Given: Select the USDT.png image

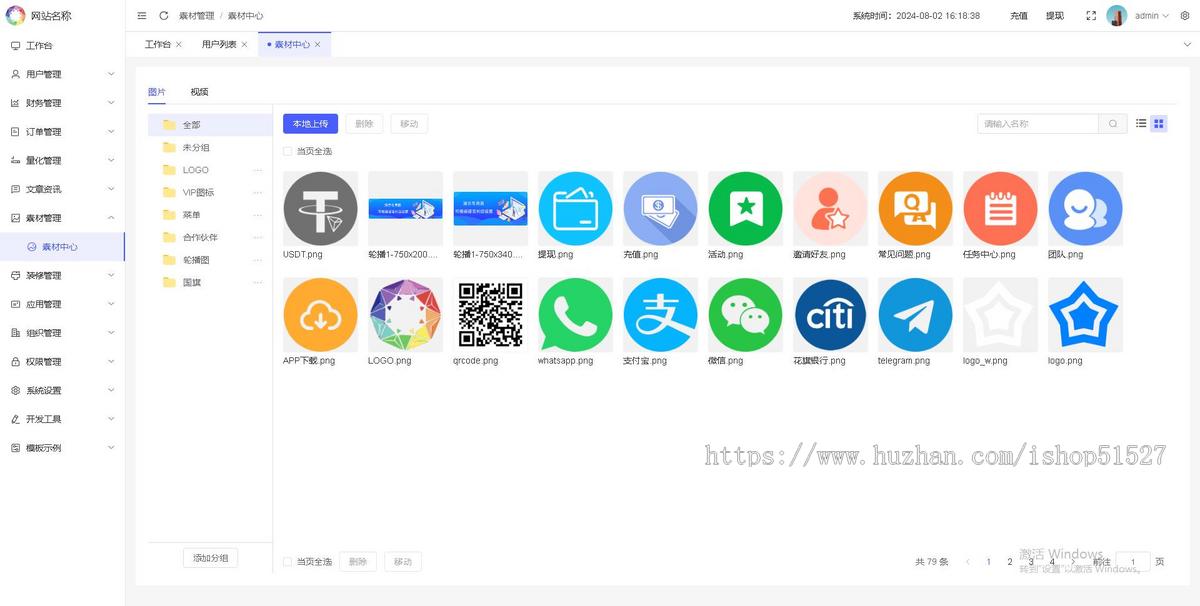Looking at the screenshot, I should pos(320,209).
